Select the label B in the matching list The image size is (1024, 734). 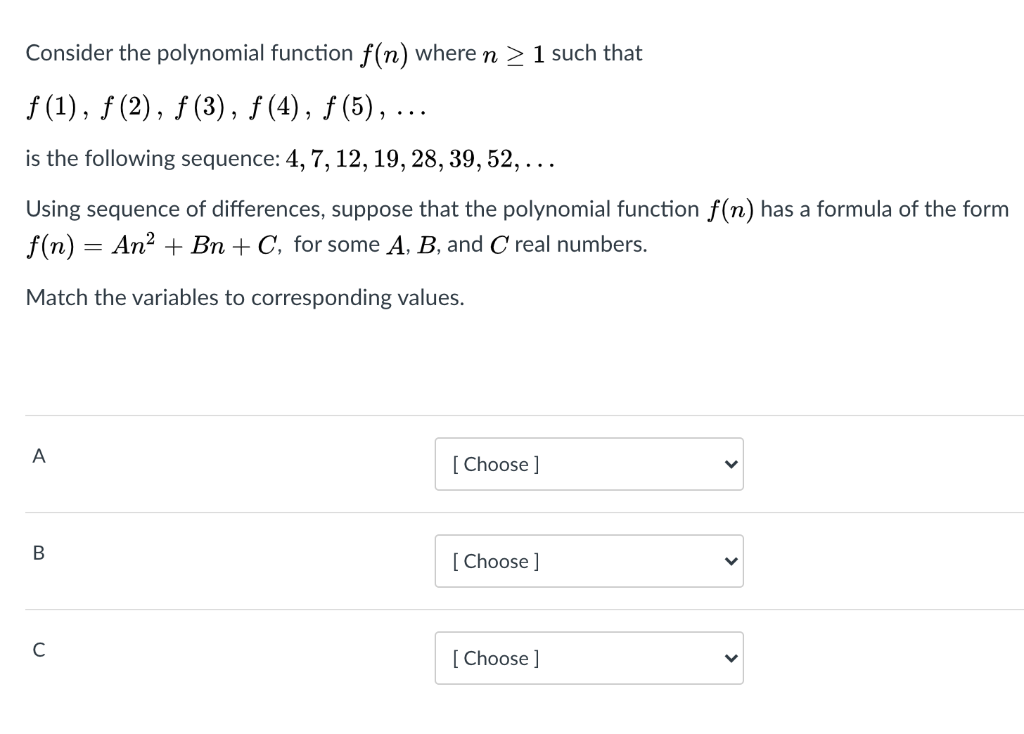[38, 553]
